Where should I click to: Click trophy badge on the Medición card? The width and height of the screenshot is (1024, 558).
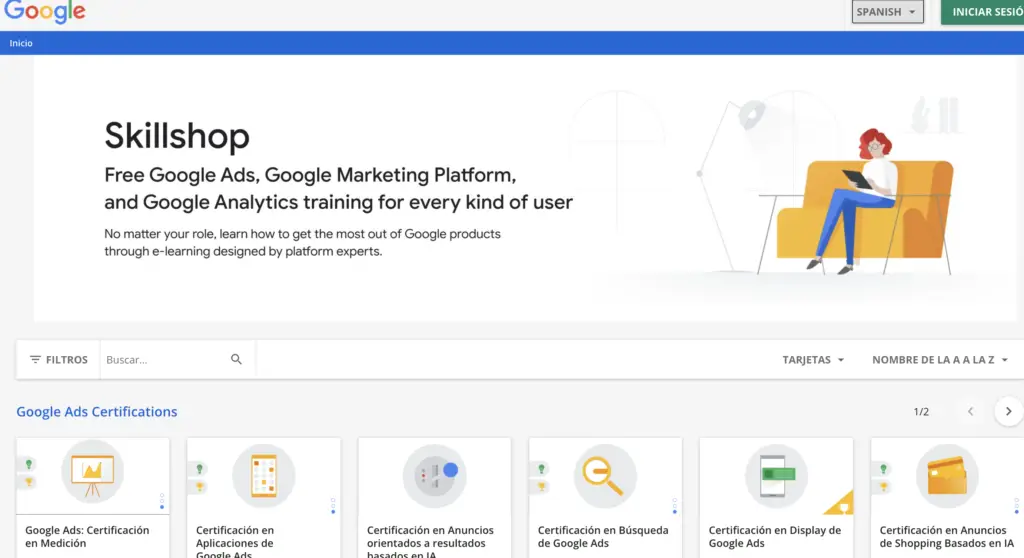(29, 482)
